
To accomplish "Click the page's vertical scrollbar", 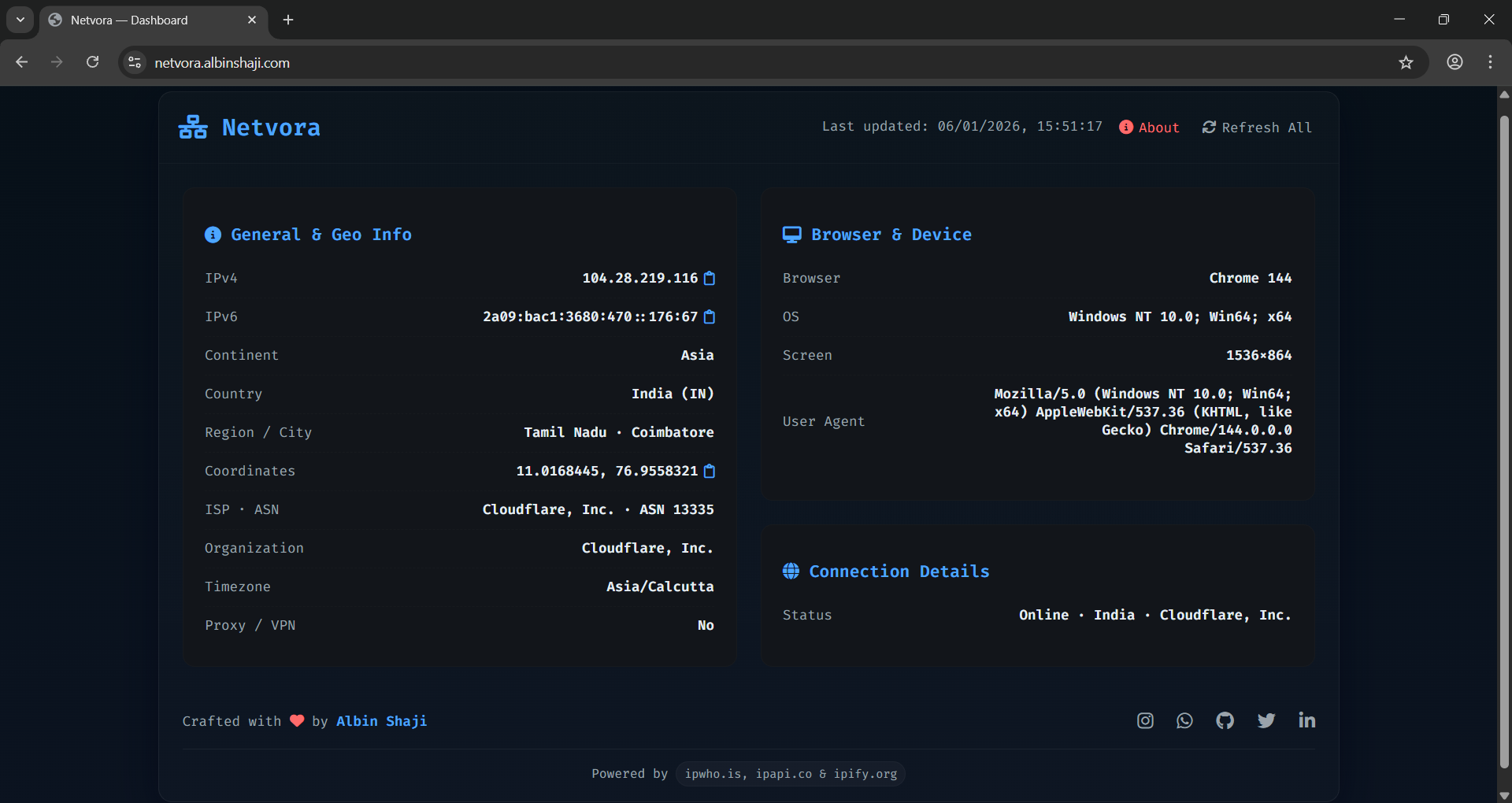I will (1504, 441).
